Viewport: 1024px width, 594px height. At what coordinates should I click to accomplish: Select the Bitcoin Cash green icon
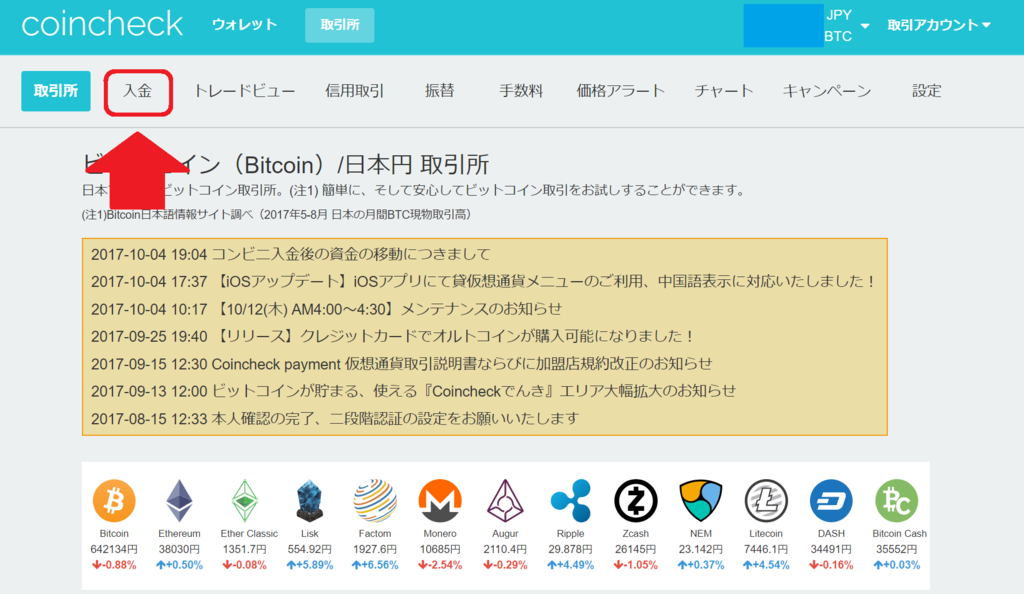click(897, 501)
